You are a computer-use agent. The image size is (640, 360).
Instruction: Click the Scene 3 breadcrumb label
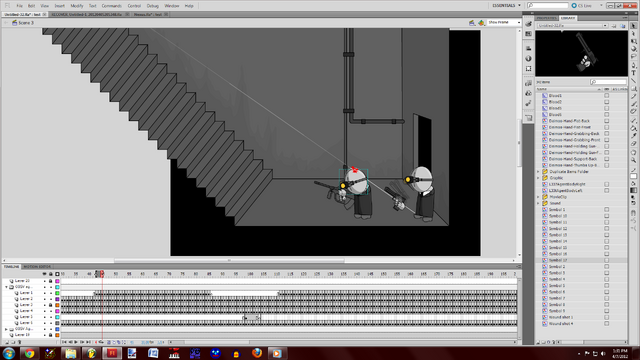[x=26, y=23]
